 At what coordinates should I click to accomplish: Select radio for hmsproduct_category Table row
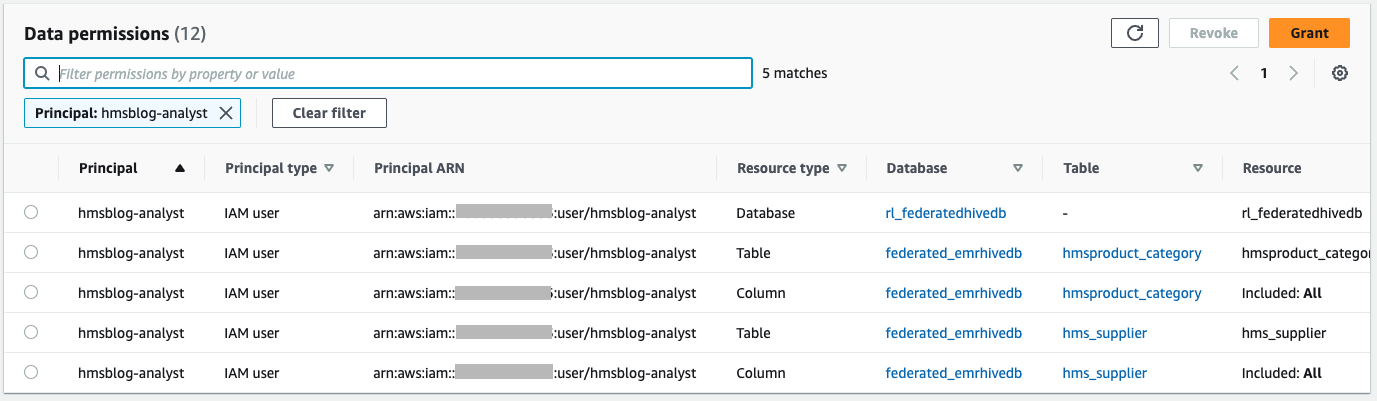[x=31, y=253]
